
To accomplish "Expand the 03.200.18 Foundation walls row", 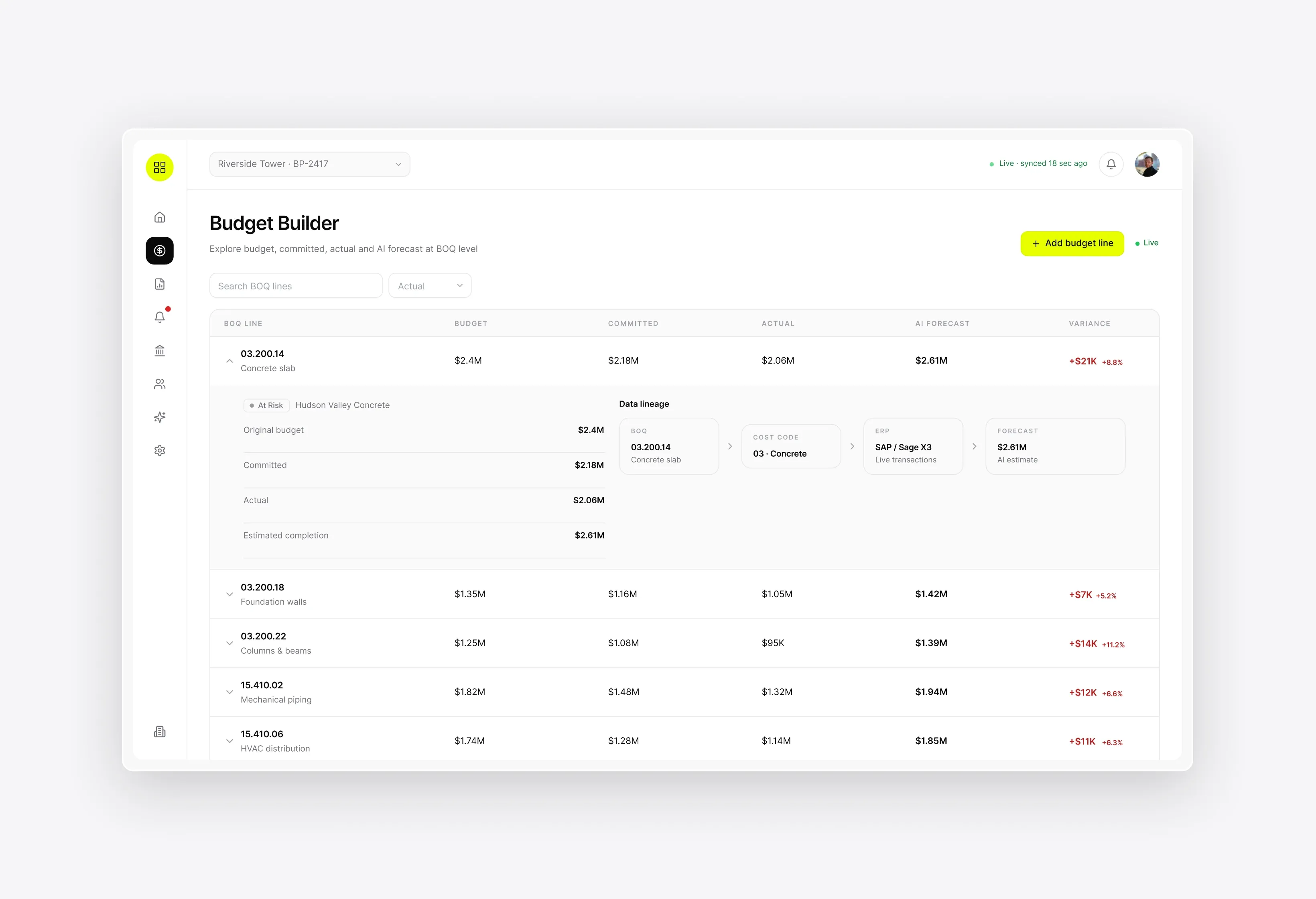I will point(229,594).
